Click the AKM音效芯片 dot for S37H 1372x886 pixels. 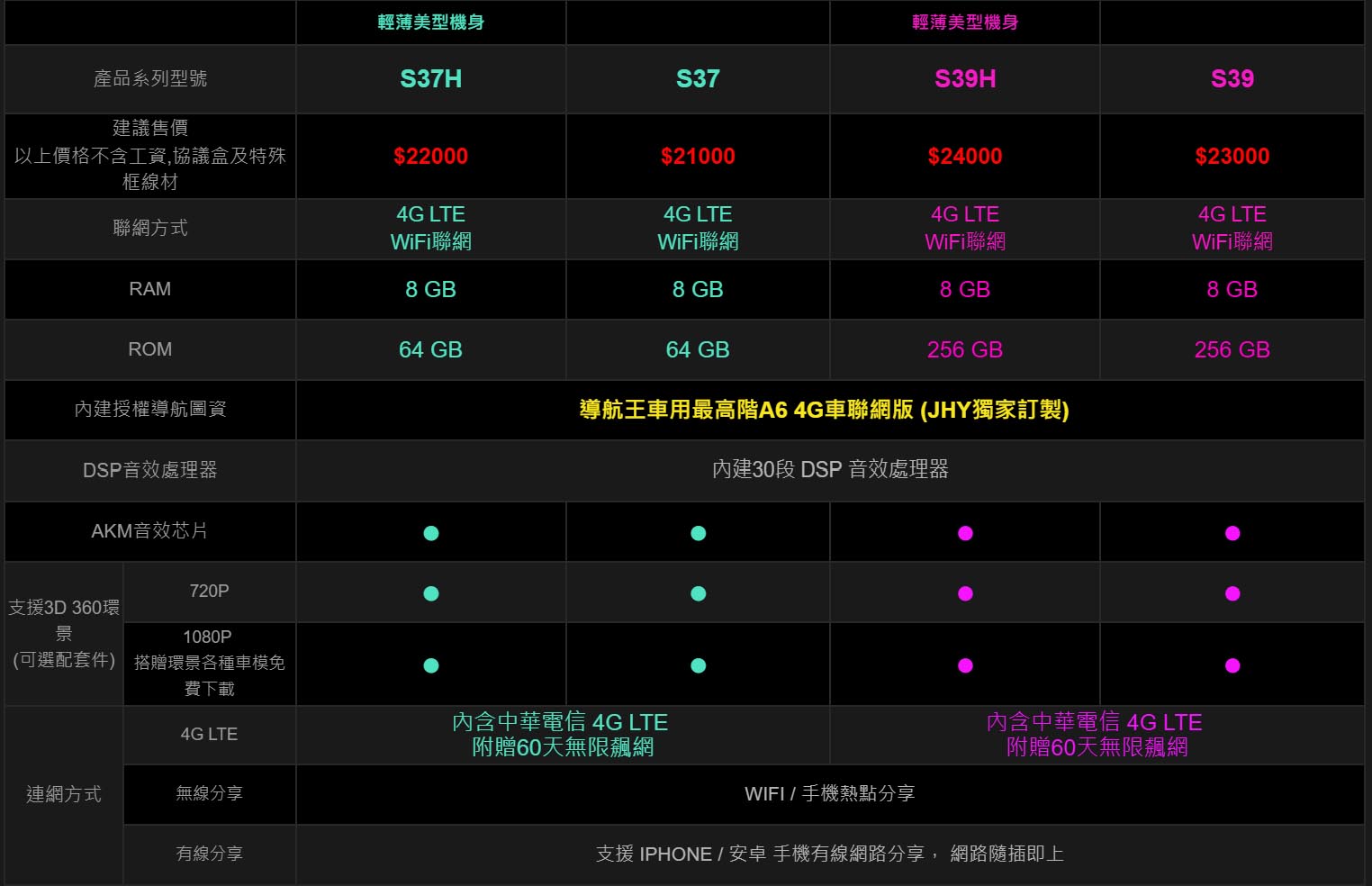pyautogui.click(x=431, y=533)
